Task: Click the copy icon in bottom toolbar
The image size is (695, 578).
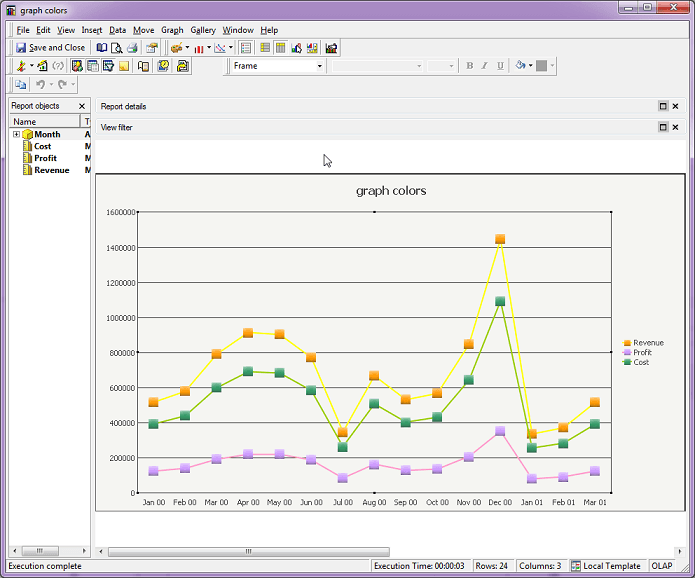Action: point(21,86)
